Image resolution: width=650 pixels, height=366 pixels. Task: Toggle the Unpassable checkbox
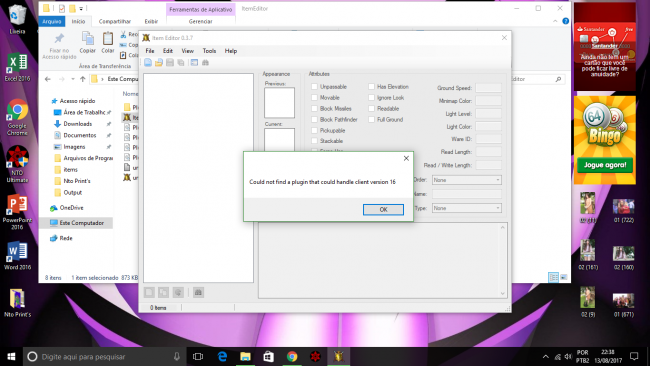314,87
